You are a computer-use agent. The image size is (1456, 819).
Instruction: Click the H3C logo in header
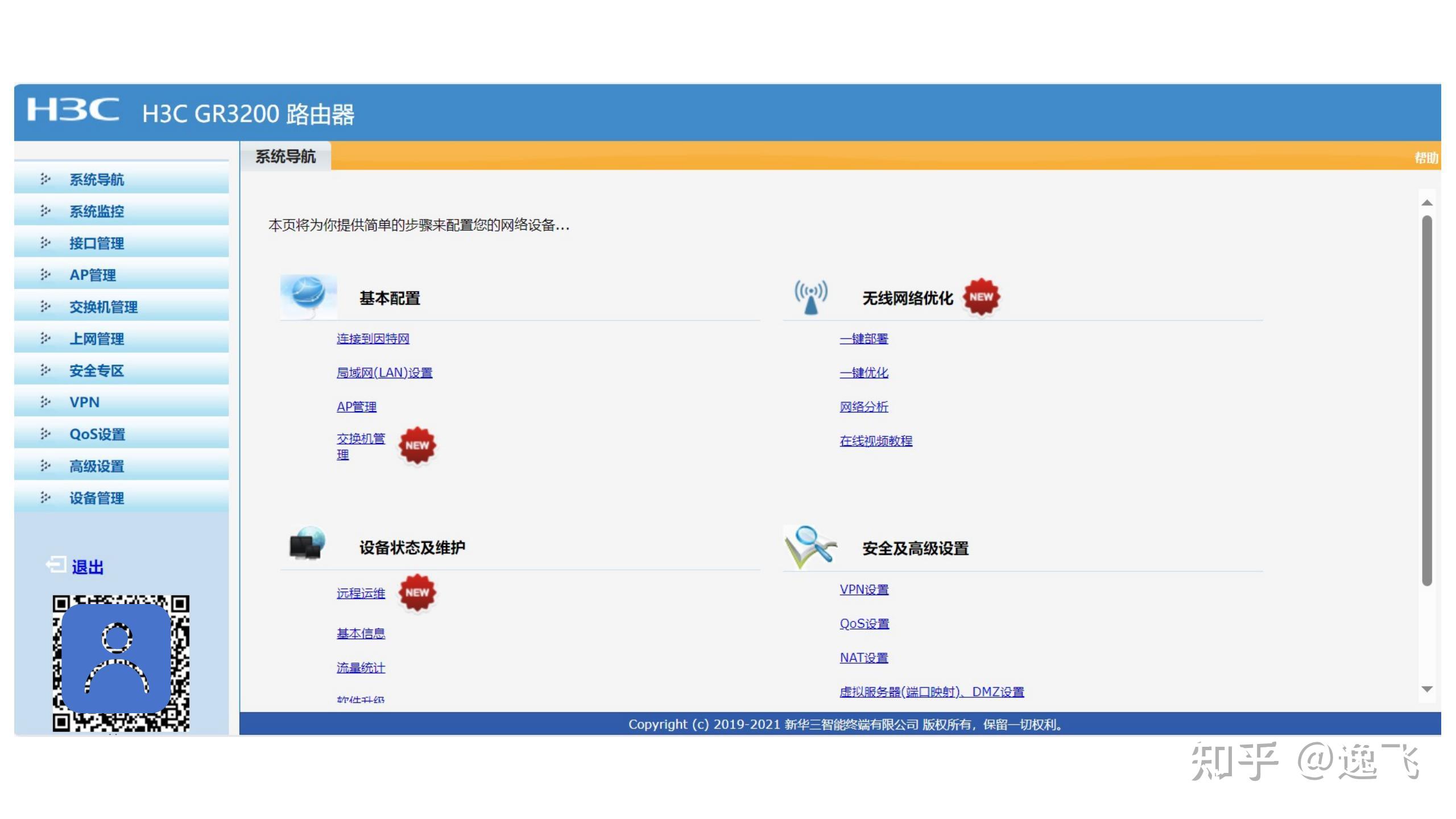pos(75,111)
